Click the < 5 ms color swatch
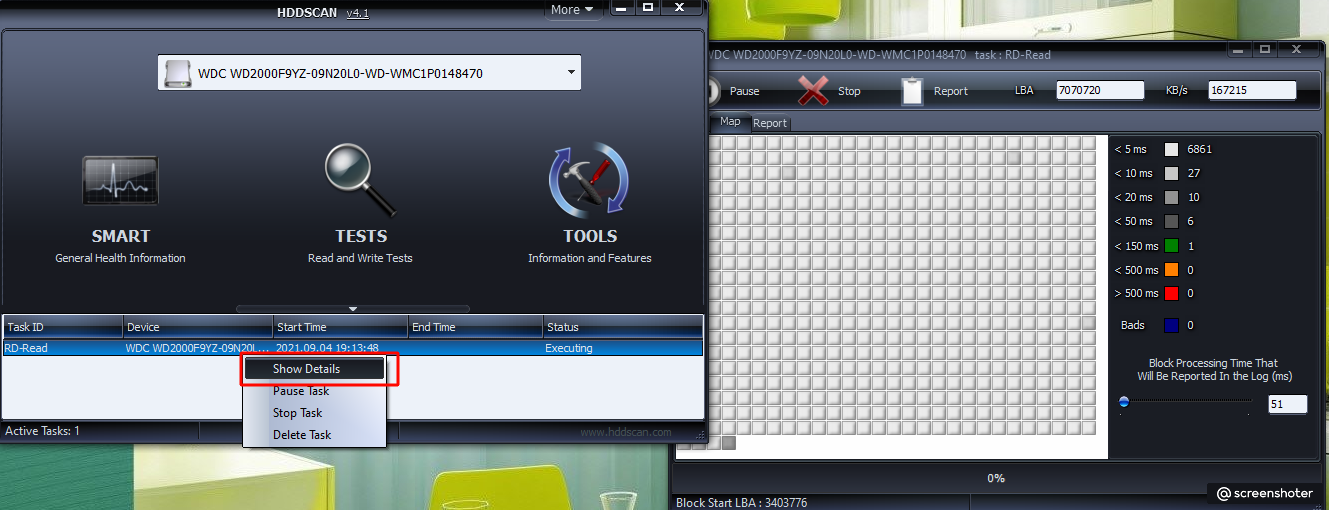The height and width of the screenshot is (510, 1329). [1171, 149]
